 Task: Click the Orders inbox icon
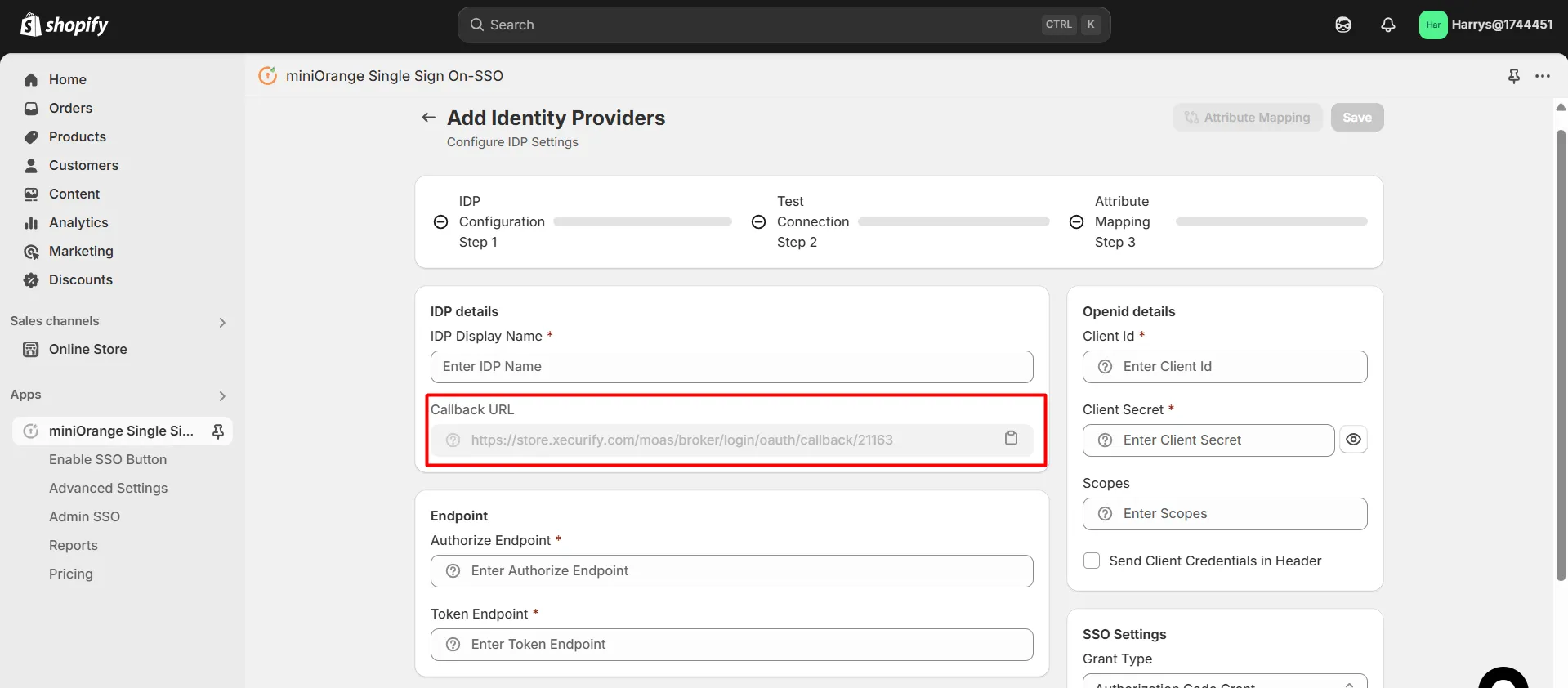point(31,108)
